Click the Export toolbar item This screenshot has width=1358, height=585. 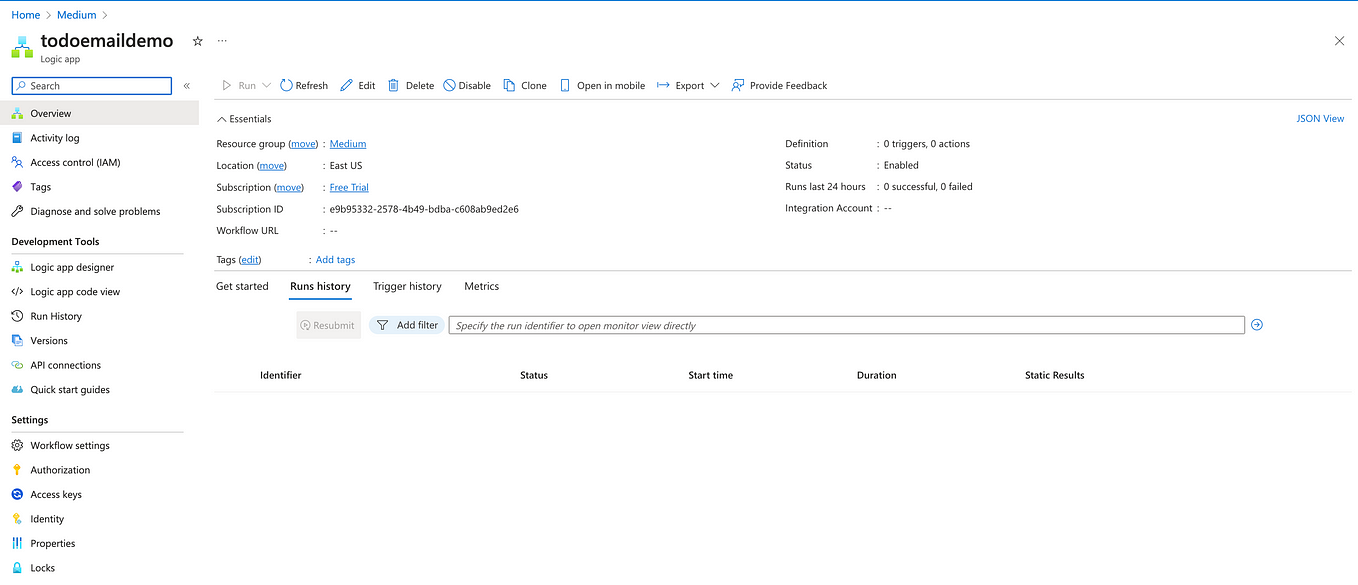(x=680, y=86)
